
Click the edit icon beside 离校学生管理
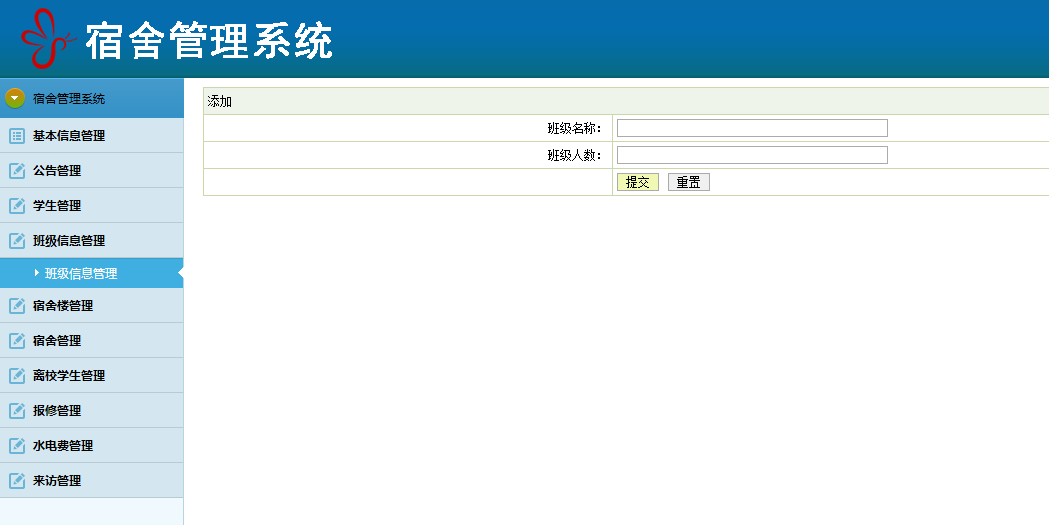17,376
